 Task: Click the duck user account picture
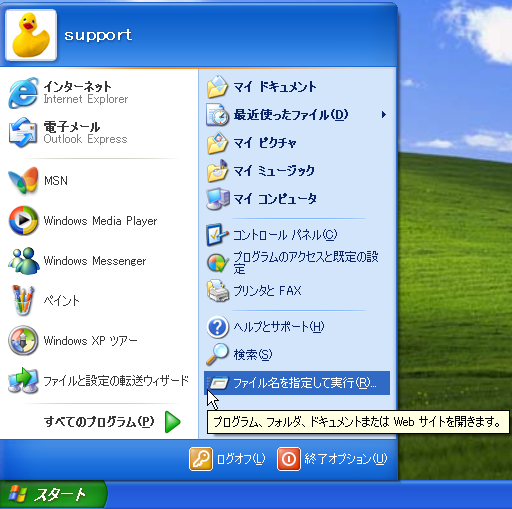coord(31,35)
